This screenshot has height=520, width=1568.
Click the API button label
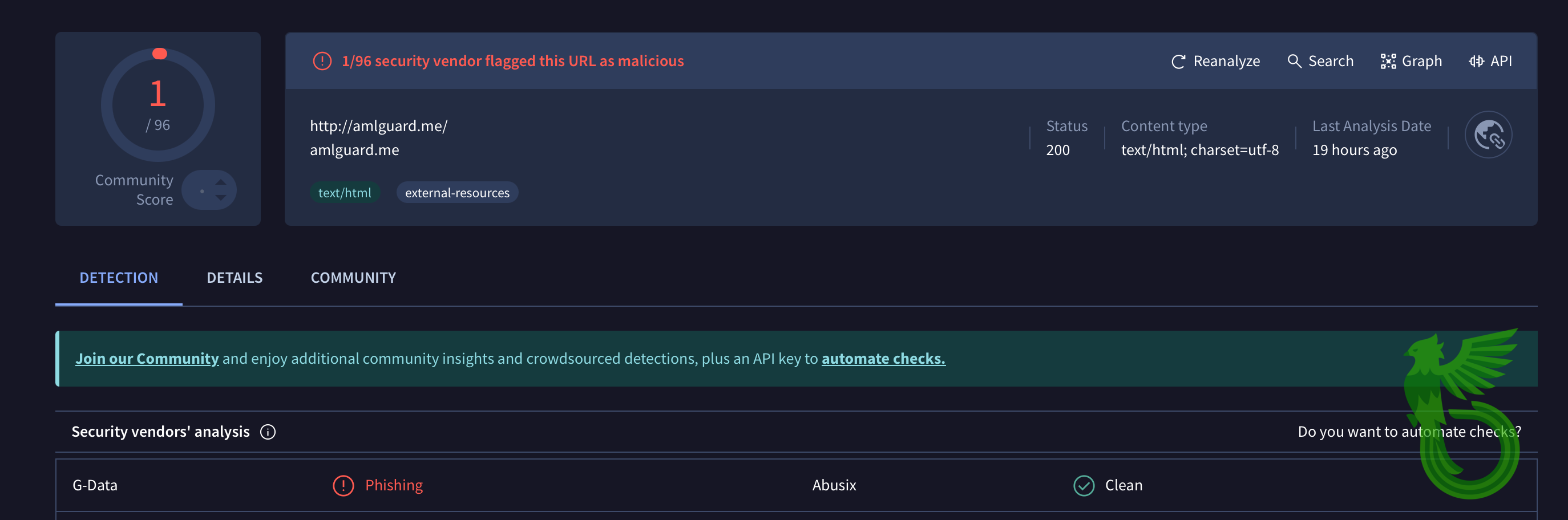pyautogui.click(x=1501, y=61)
